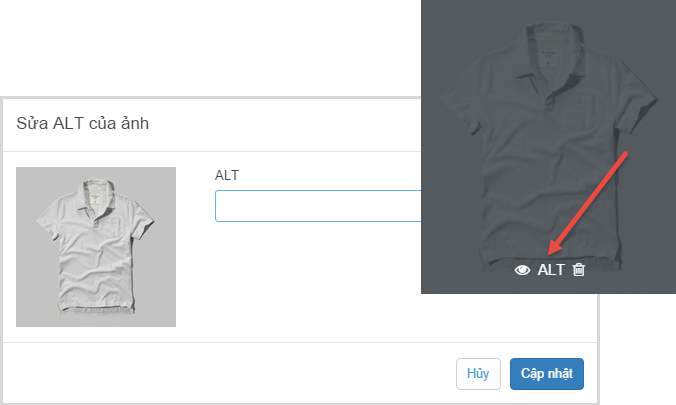
Task: Cancel the dialog with the Hủy button
Action: tap(478, 373)
